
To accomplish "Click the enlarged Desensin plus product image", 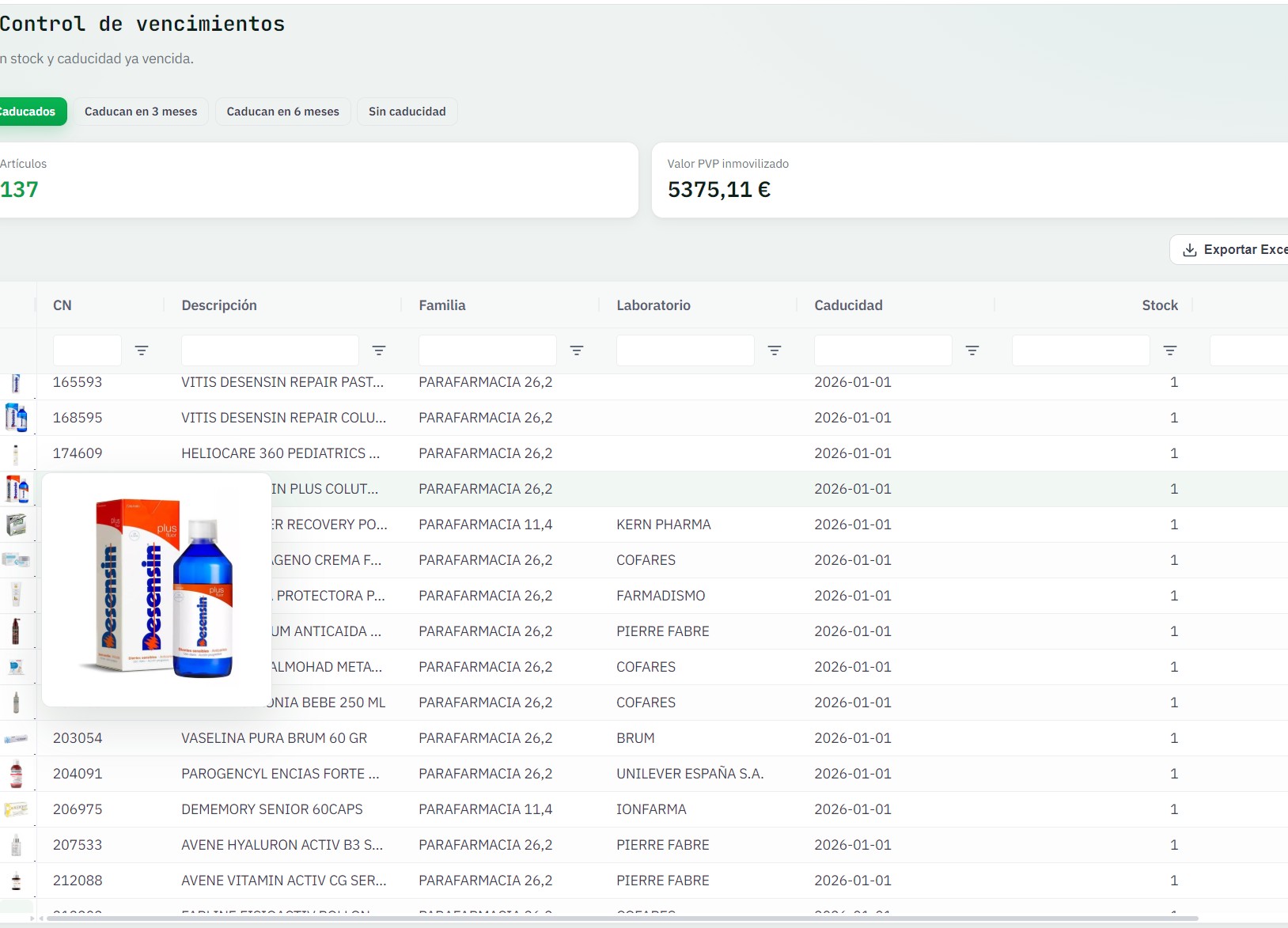I will [157, 589].
